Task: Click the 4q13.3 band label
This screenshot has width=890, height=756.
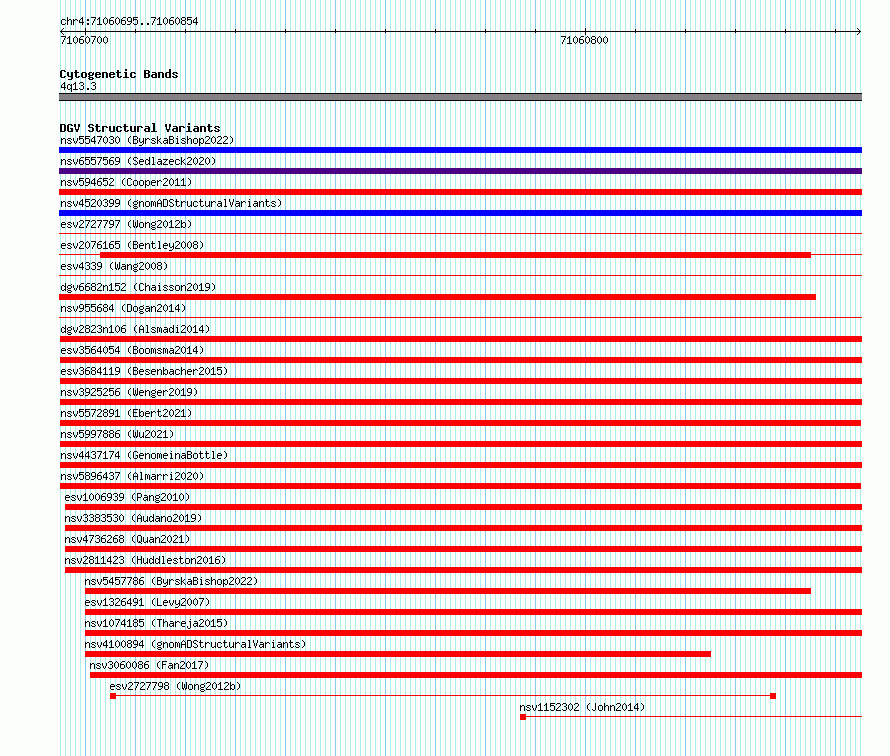Action: 78,86
